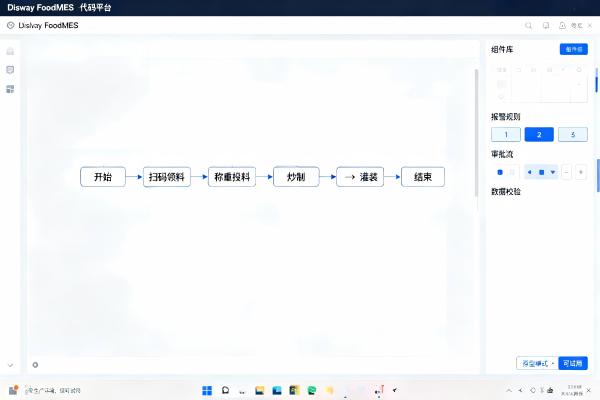This screenshot has width=600, height=400.
Task: Click the right panel scrollbar
Action: coord(597,80)
